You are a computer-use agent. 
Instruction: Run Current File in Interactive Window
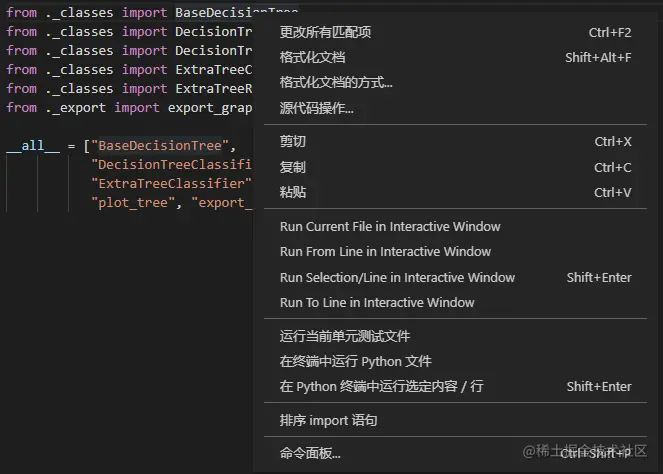(x=455, y=227)
